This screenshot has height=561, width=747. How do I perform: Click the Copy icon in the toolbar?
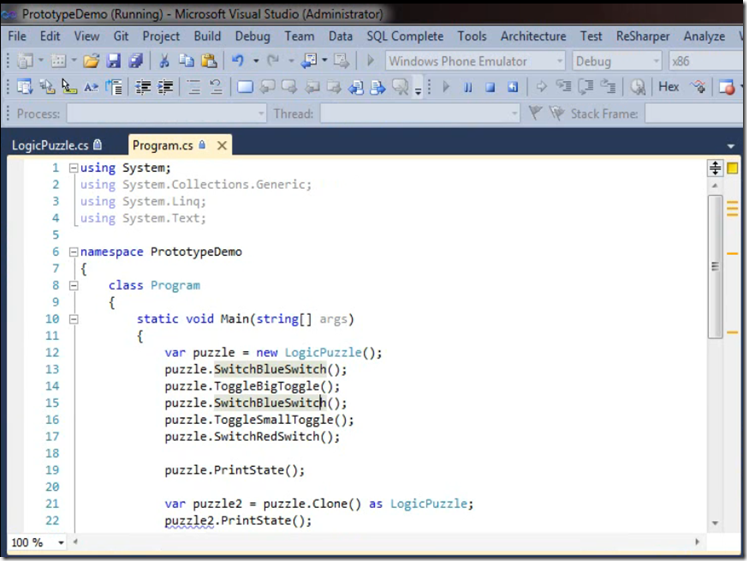click(186, 61)
